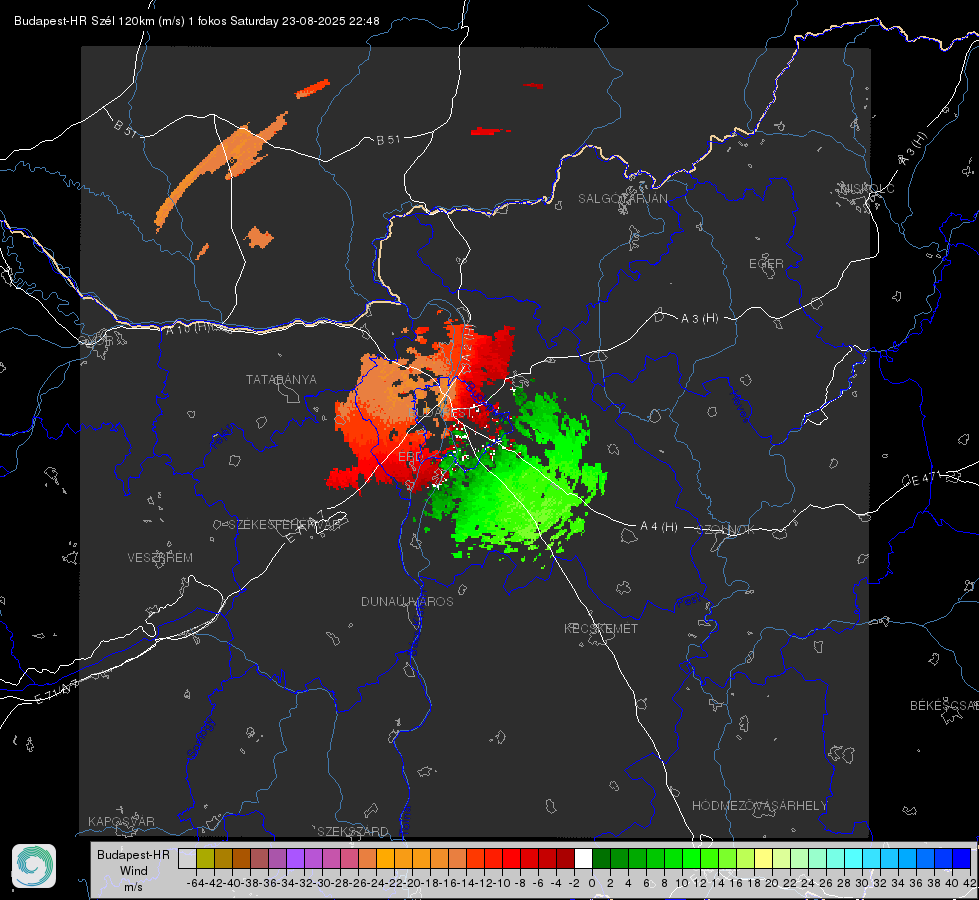Viewport: 979px width, 900px height.
Task: Select the cyan swatch between 28 and 30
Action: tap(853, 858)
